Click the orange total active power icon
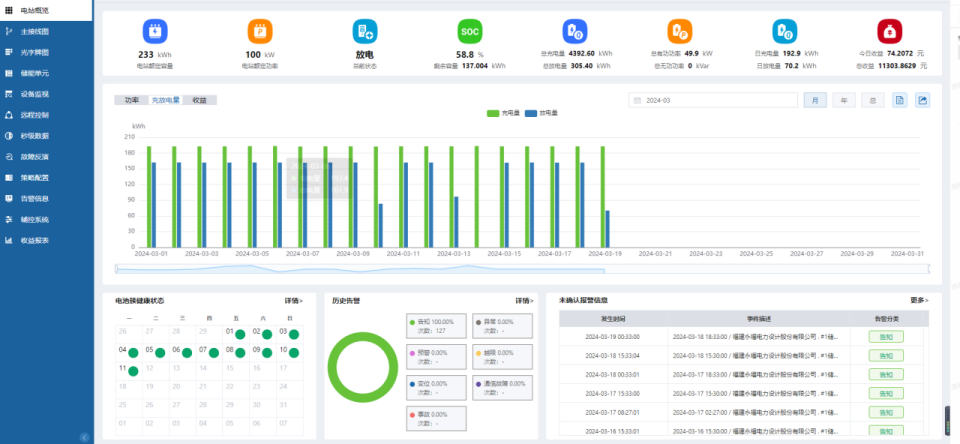This screenshot has width=960, height=444. 680,31
